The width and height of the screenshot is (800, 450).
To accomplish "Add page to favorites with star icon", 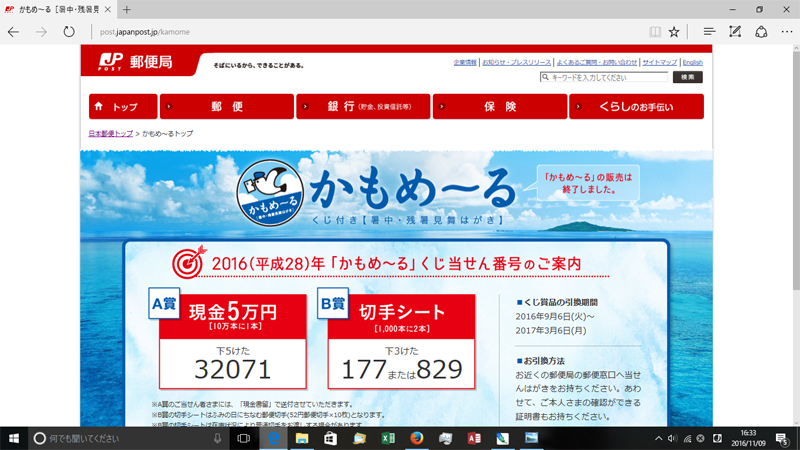I will click(x=674, y=32).
